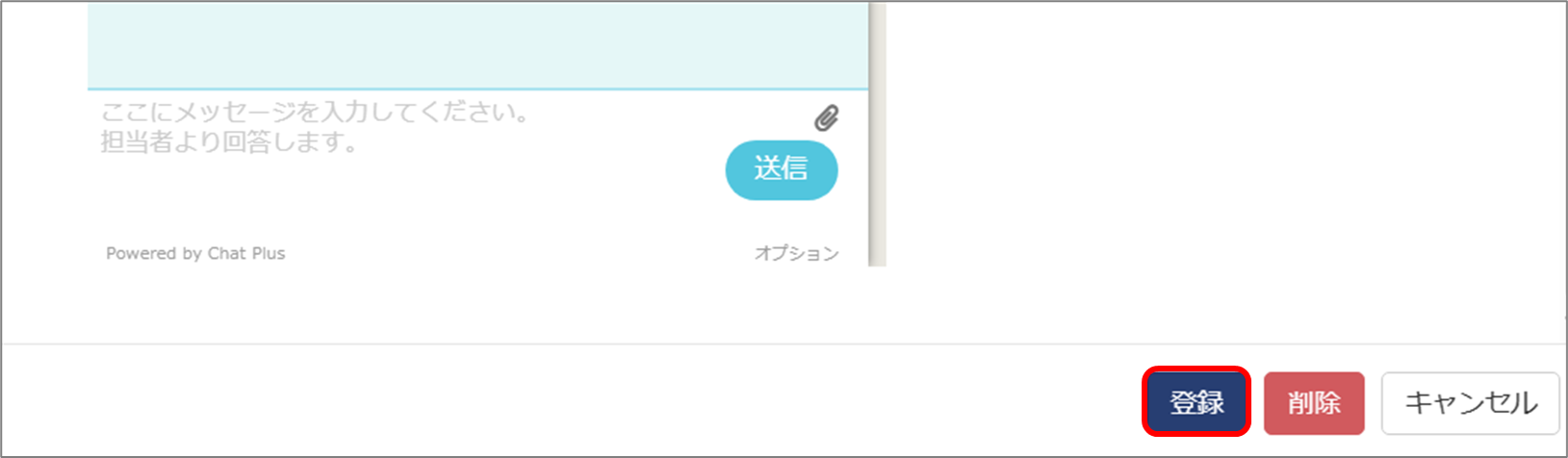Choose the navy blue 登録 register button

coord(1196,402)
